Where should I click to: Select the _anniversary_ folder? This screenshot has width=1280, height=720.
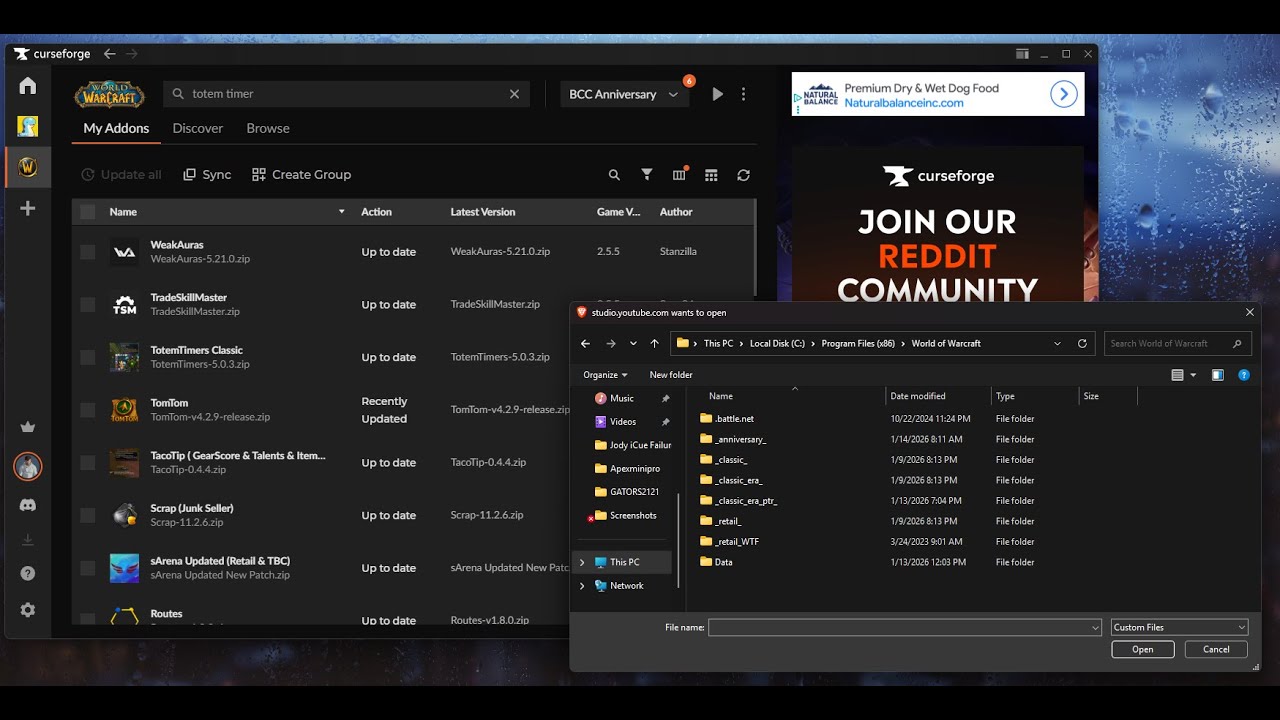pyautogui.click(x=733, y=439)
